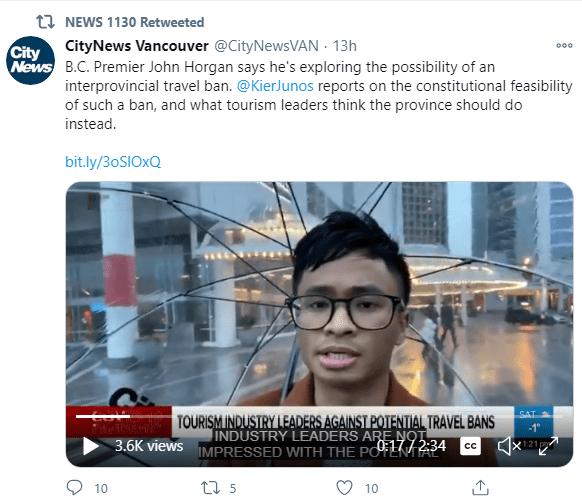Open the CityNews Vancouver display name
Image resolution: width=582 pixels, height=504 pixels.
pyautogui.click(x=137, y=46)
